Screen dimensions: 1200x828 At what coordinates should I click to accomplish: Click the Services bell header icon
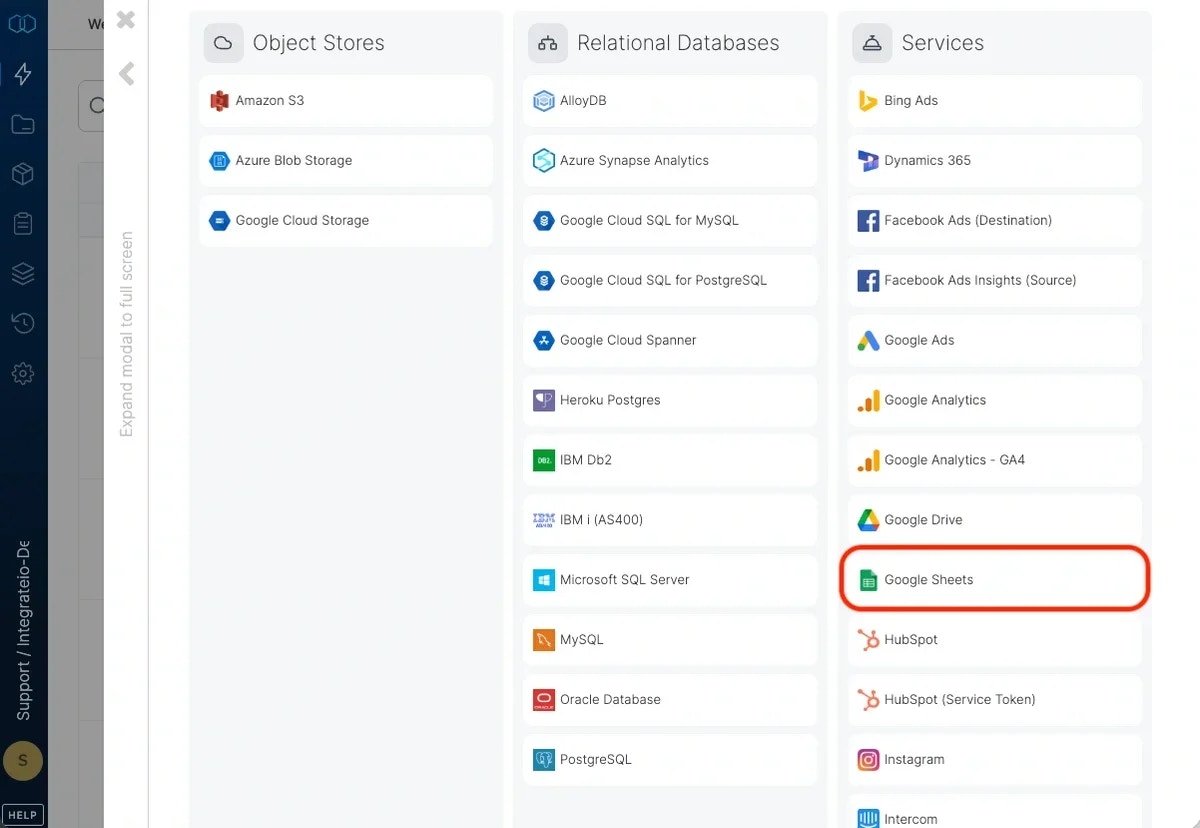(871, 44)
